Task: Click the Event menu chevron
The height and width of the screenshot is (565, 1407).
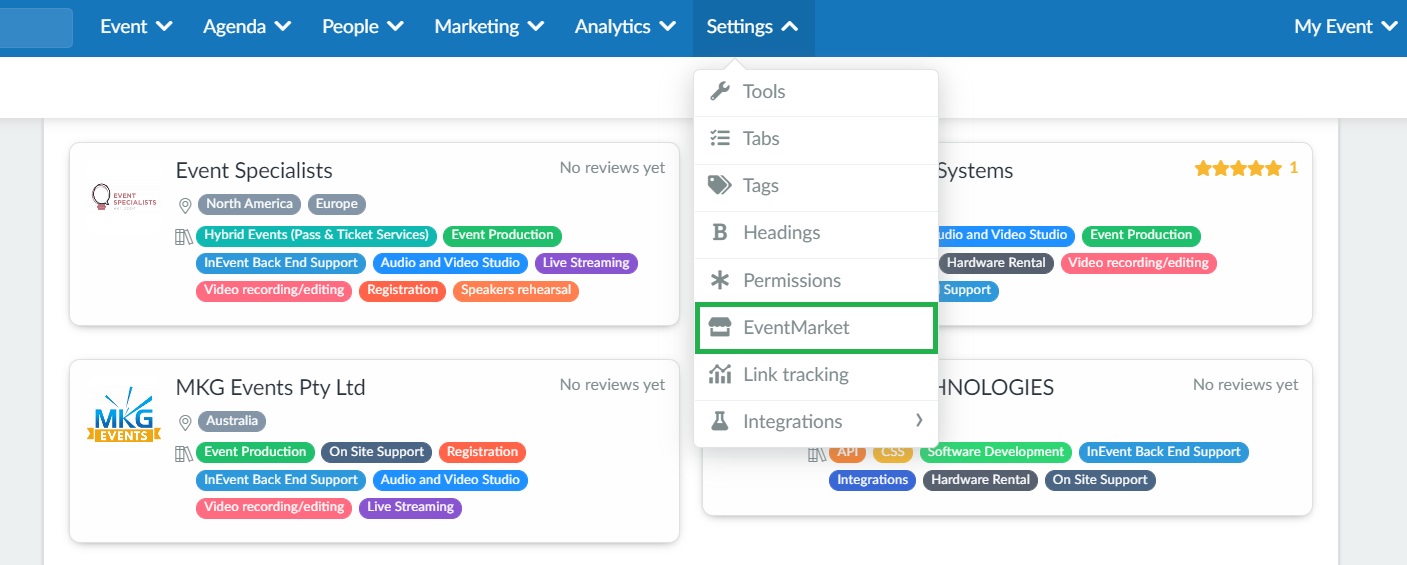Action: pos(165,27)
